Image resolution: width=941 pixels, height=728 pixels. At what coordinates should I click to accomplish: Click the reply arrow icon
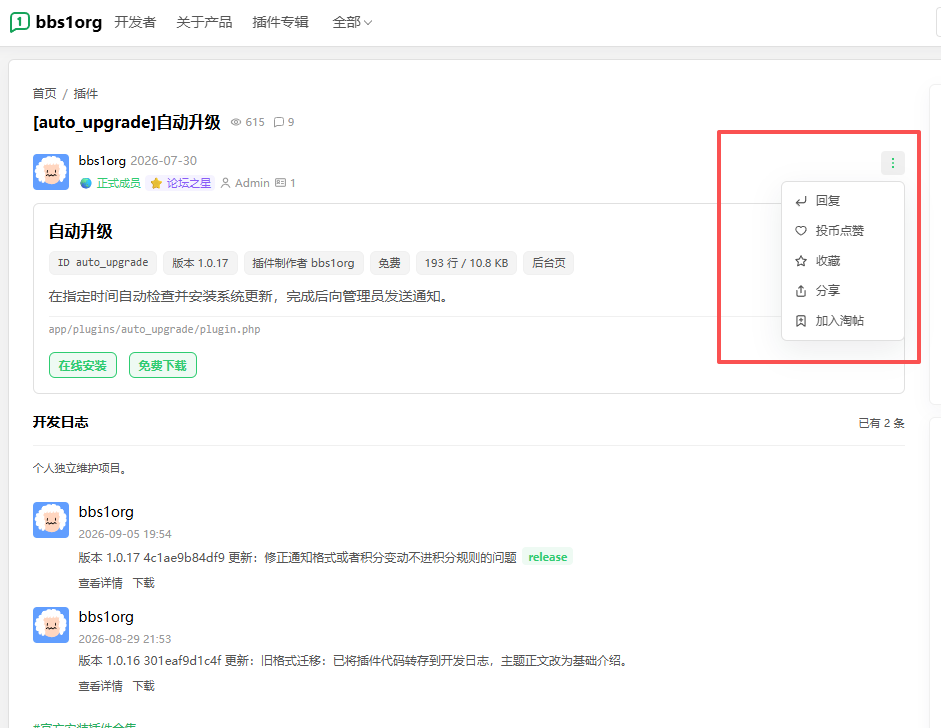pos(801,201)
